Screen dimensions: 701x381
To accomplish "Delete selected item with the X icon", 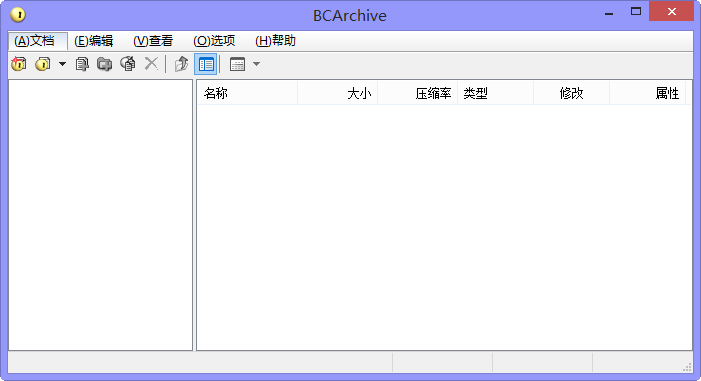I will pyautogui.click(x=151, y=64).
